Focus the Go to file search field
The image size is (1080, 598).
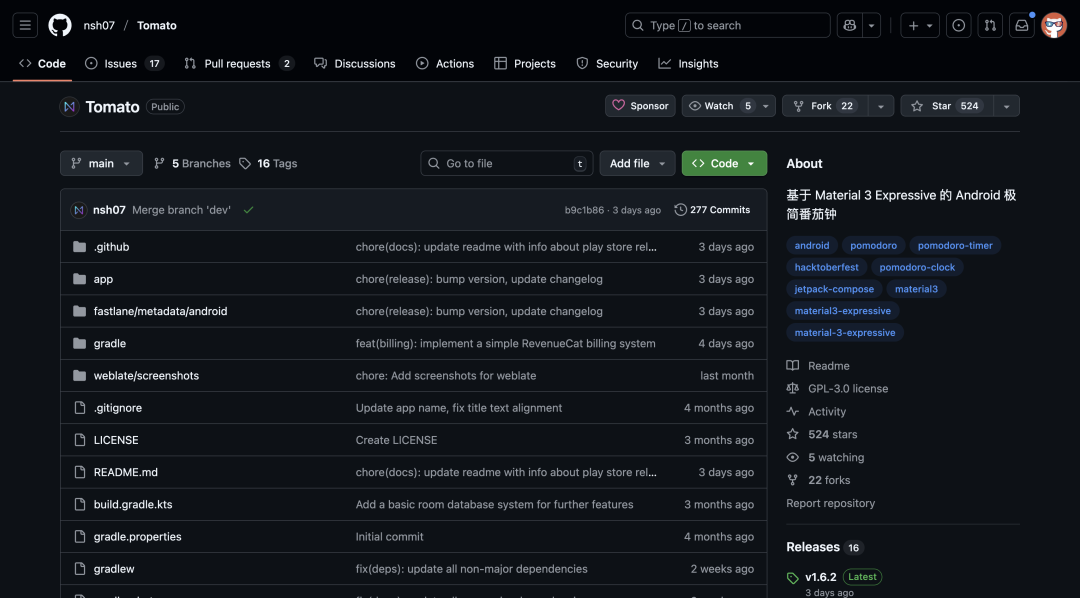pos(507,163)
